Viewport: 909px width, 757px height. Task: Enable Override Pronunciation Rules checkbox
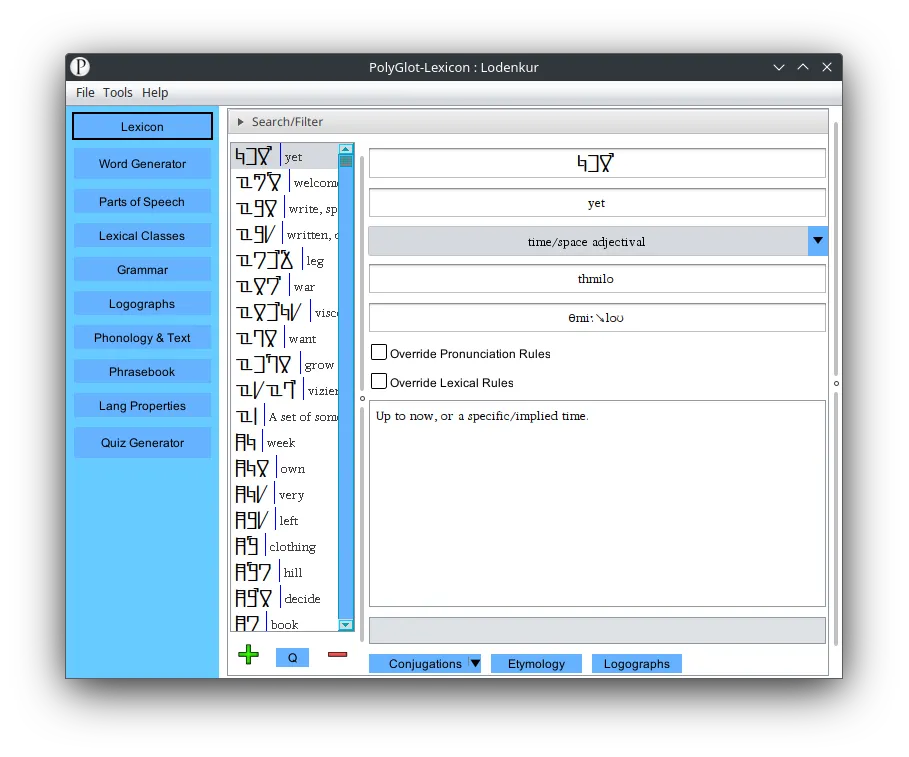(379, 353)
